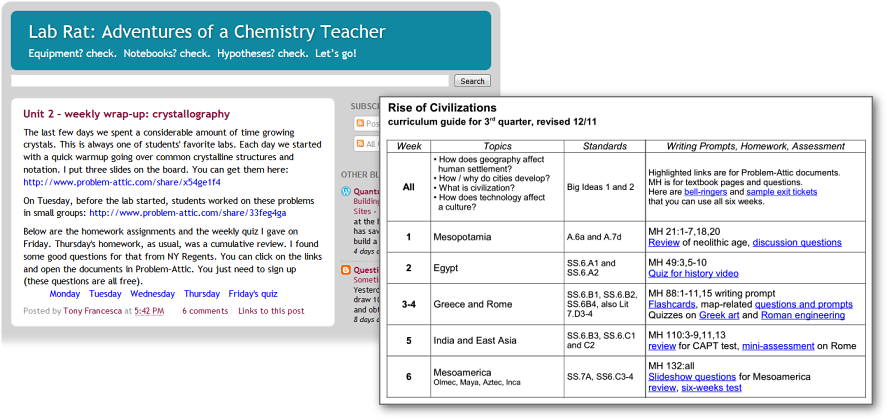Click the RSS feed icon beside Posts
This screenshot has width=888, height=420.
pos(360,123)
